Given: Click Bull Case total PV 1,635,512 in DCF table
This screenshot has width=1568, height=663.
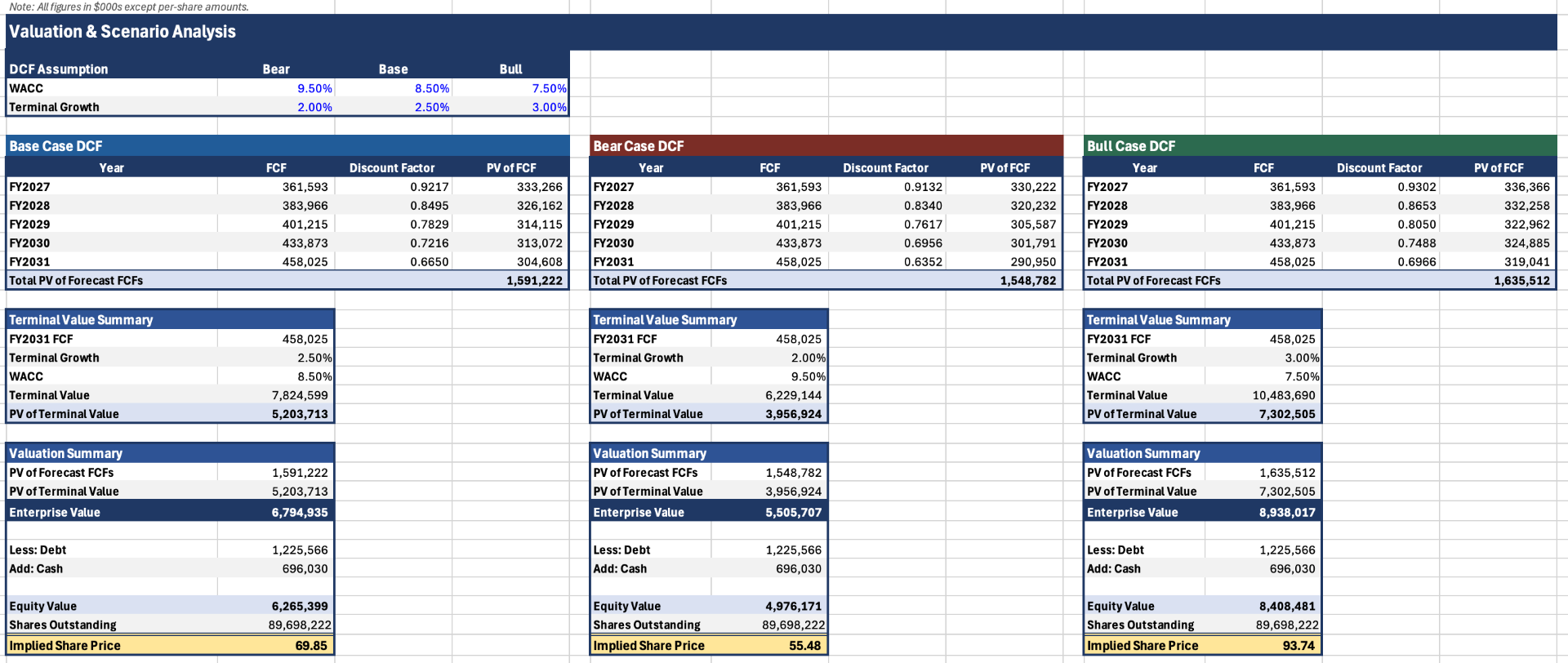Looking at the screenshot, I should [1521, 281].
